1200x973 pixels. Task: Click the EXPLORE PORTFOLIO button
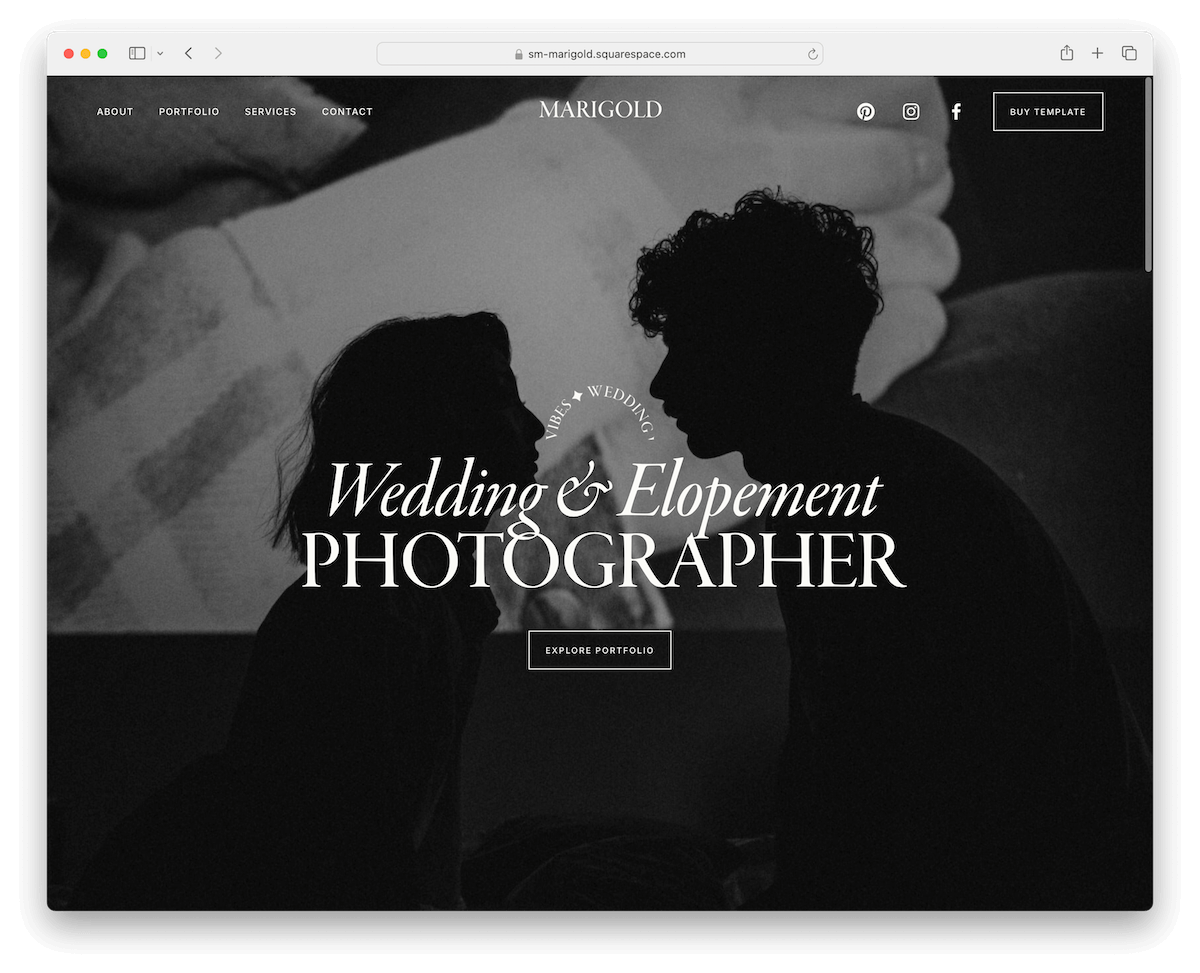tap(600, 649)
